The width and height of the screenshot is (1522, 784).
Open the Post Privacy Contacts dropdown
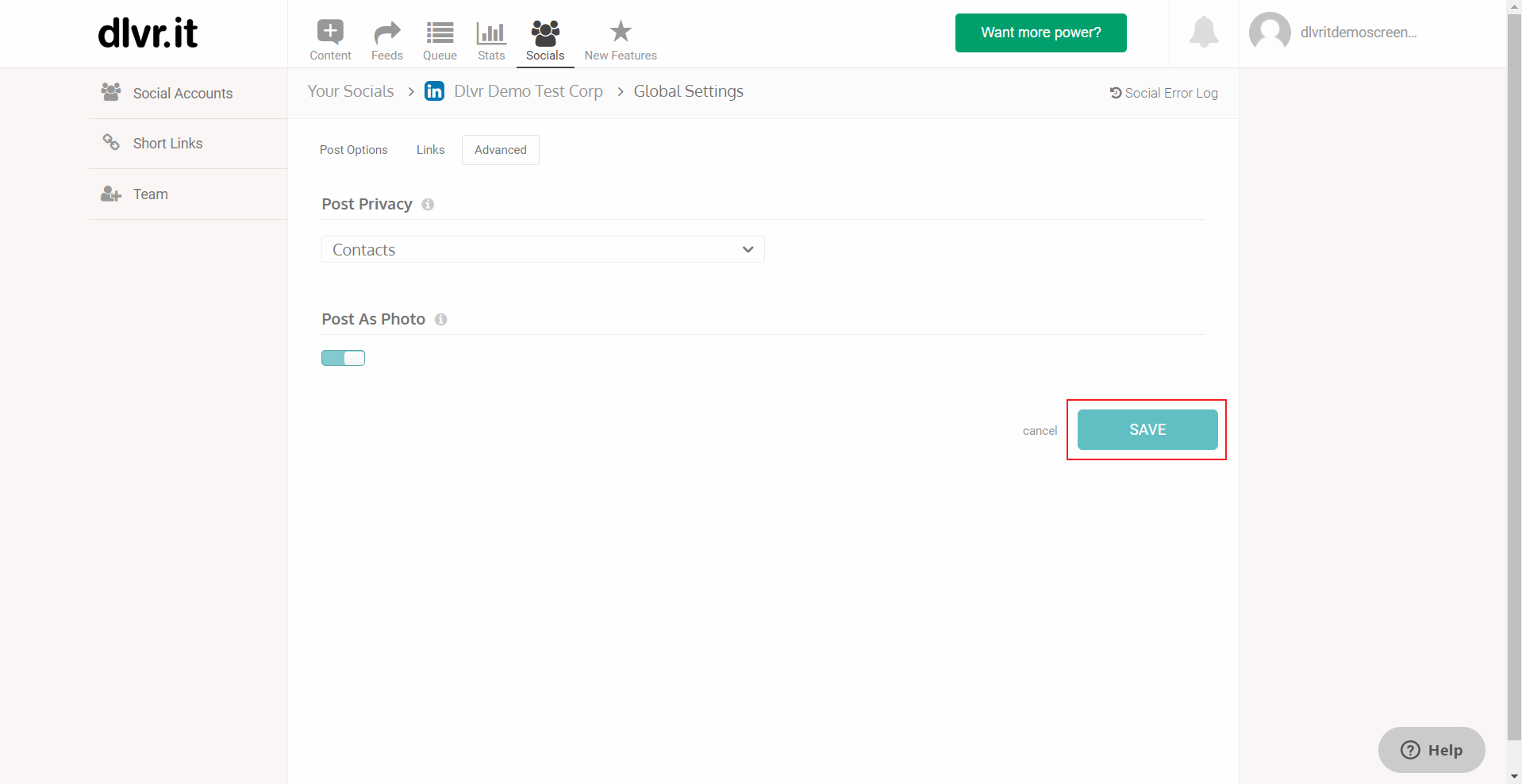(x=543, y=249)
